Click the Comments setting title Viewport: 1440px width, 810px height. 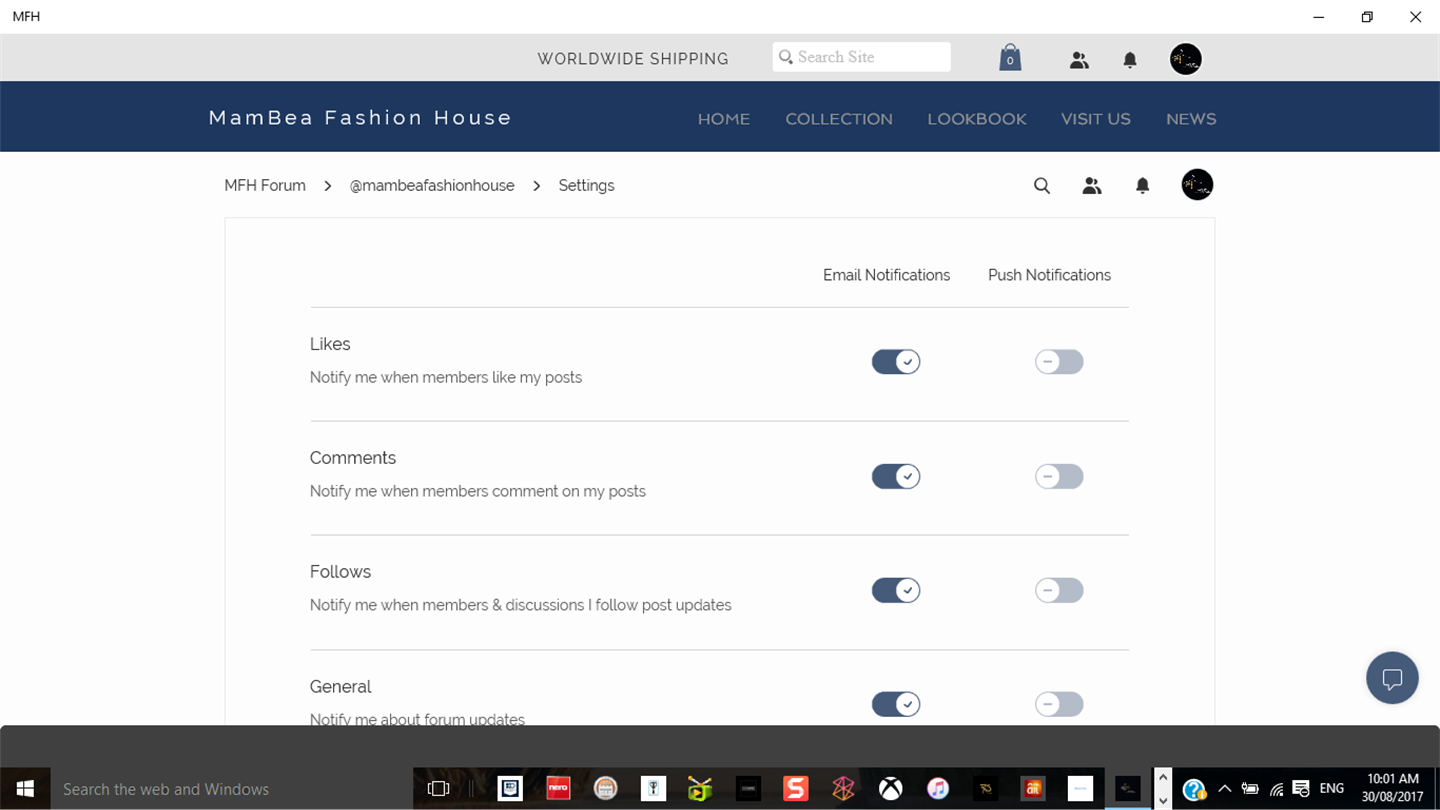click(x=353, y=458)
